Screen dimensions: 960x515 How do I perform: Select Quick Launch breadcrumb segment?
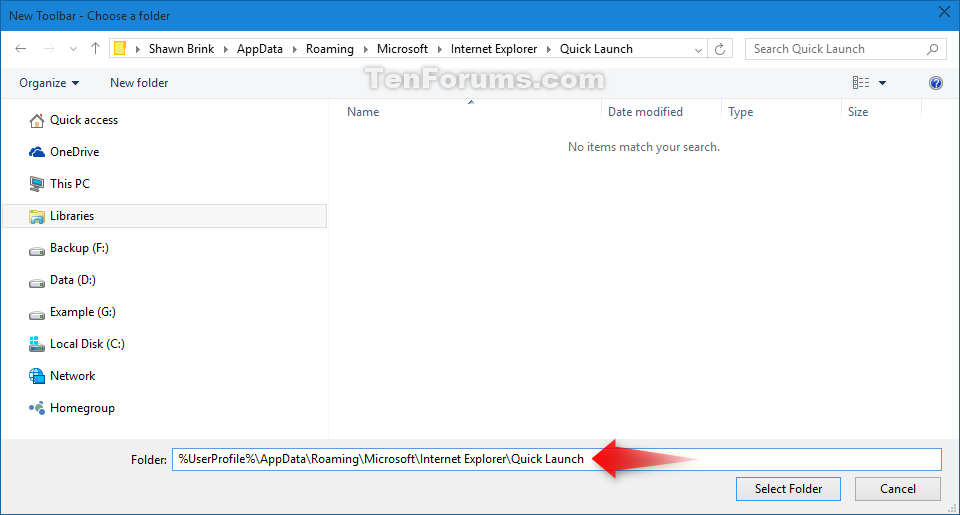pos(596,49)
